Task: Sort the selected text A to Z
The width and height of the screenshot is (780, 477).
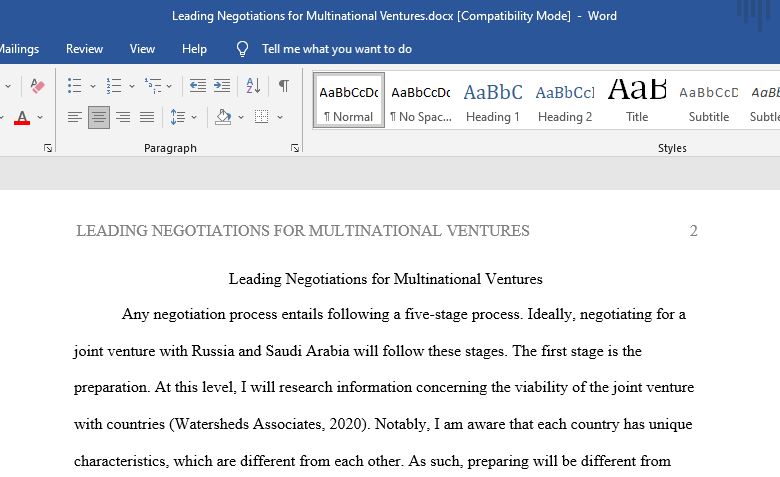Action: [x=253, y=86]
